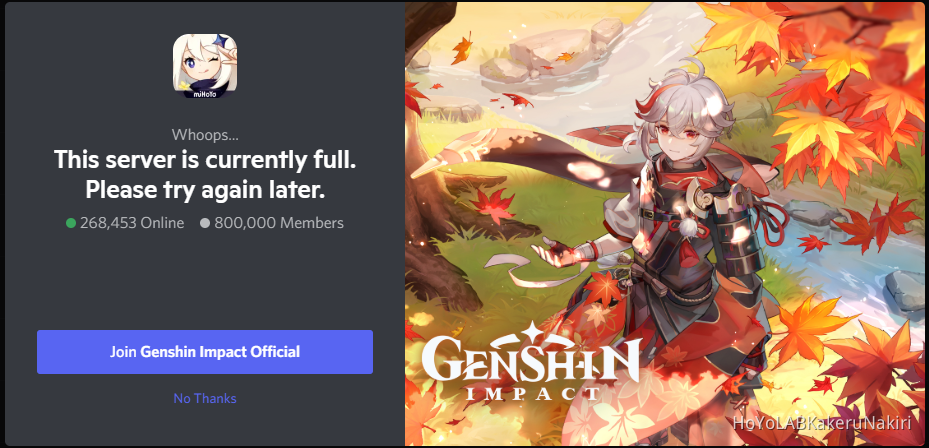Click the star sparkle above Genshin logo
Screen dimensions: 929x448
532,331
